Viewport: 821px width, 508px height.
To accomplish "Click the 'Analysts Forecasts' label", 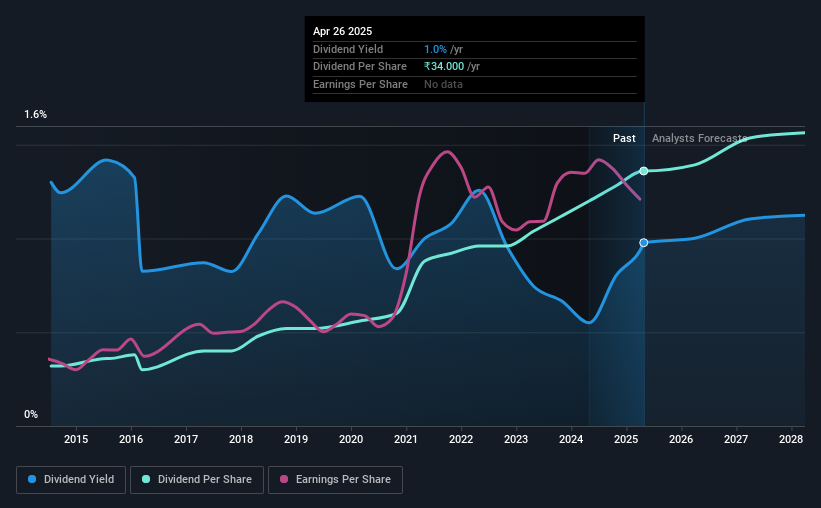I will (700, 138).
